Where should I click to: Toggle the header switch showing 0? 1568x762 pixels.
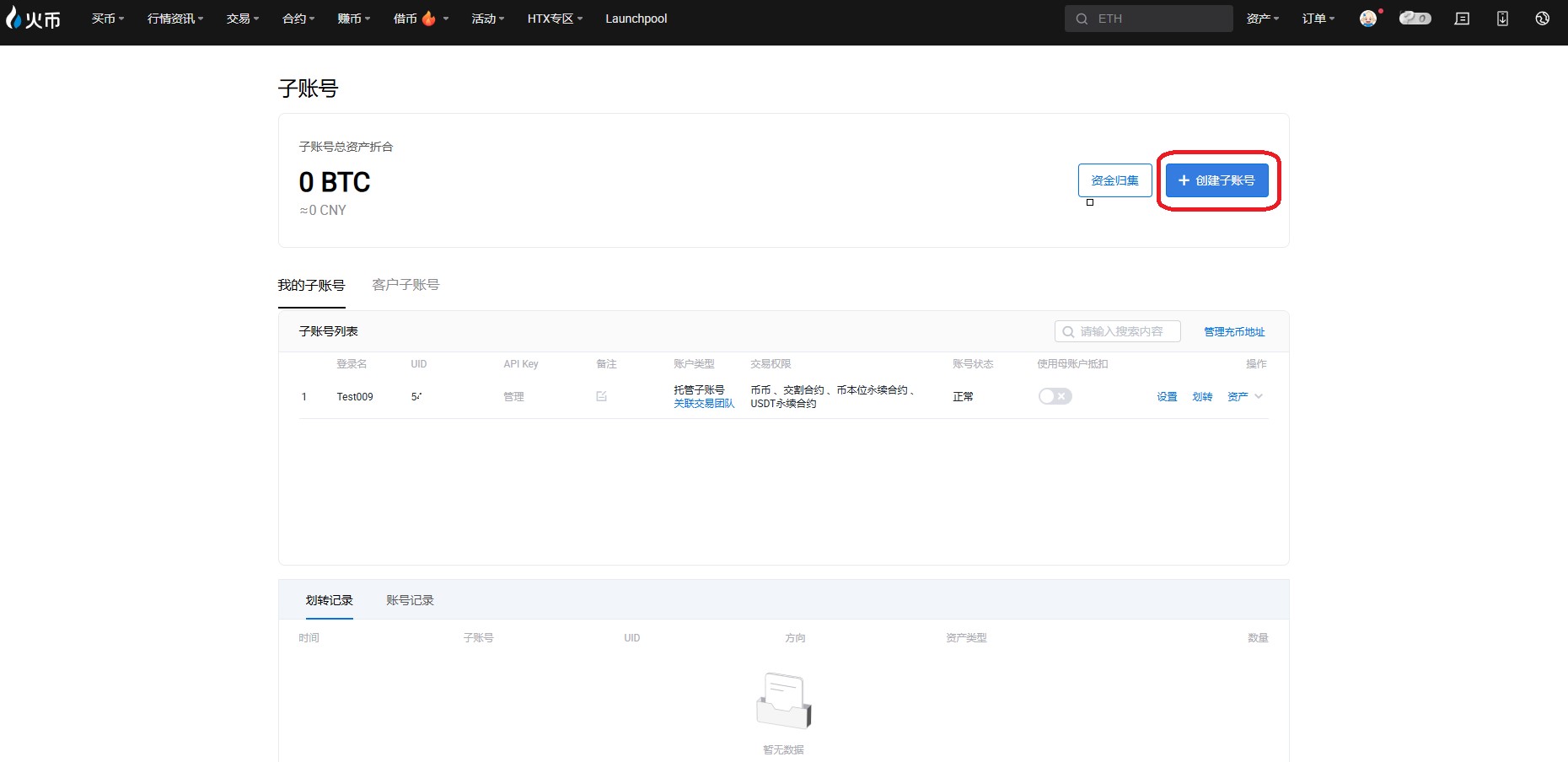coord(1415,19)
